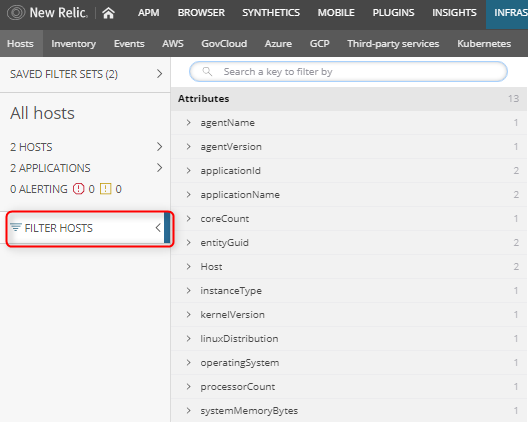
Task: Expand the kernelVersion attribute chevron
Action: [189, 315]
